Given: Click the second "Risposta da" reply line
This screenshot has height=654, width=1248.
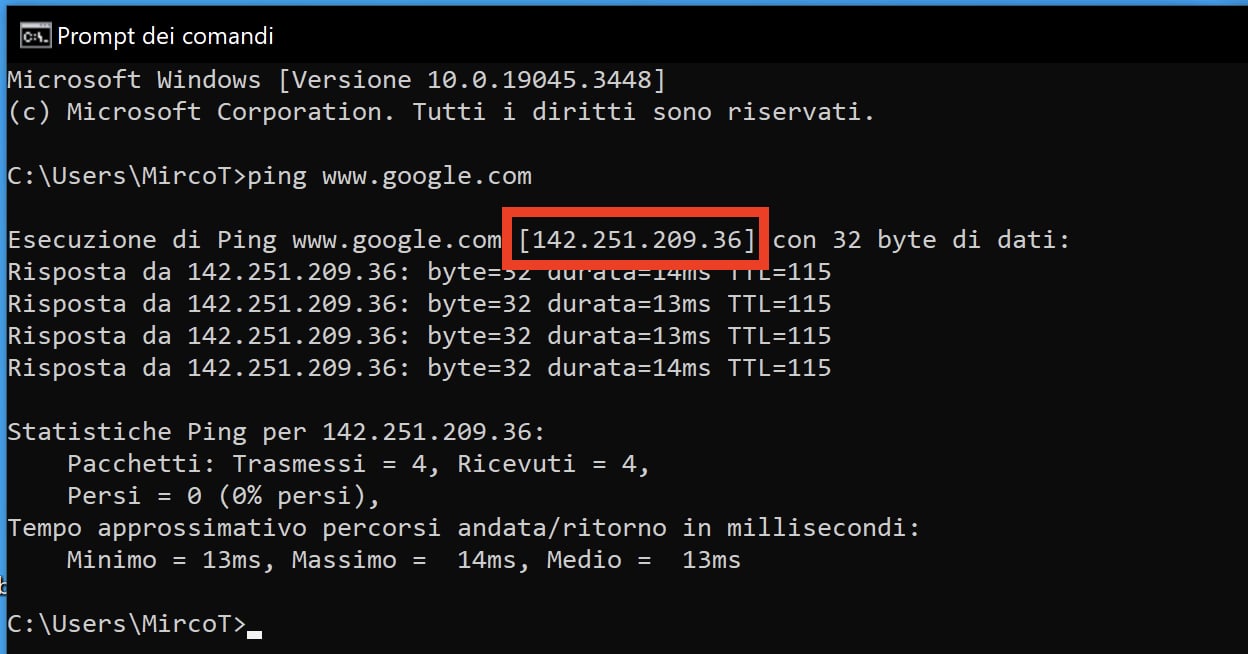Looking at the screenshot, I should coord(419,304).
